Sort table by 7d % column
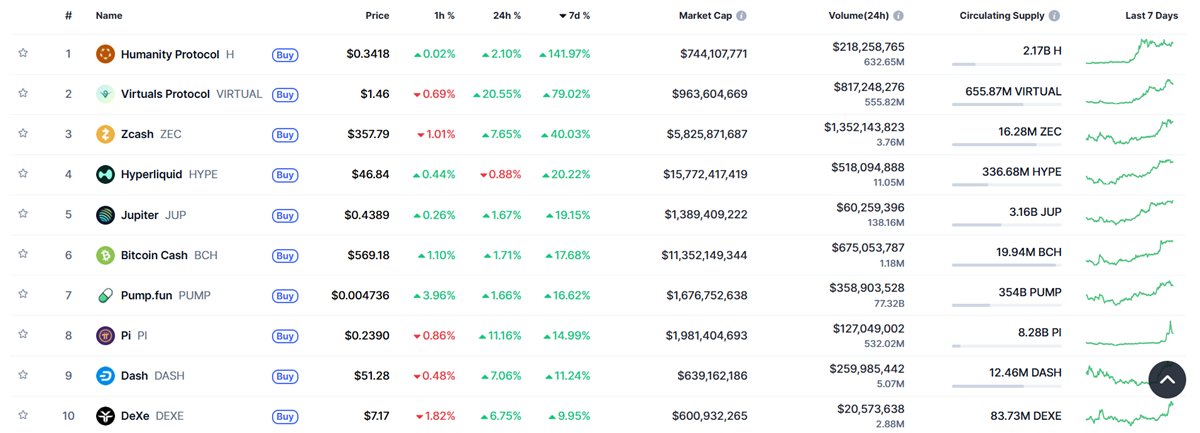Screen dimensions: 1200x433 575,16
